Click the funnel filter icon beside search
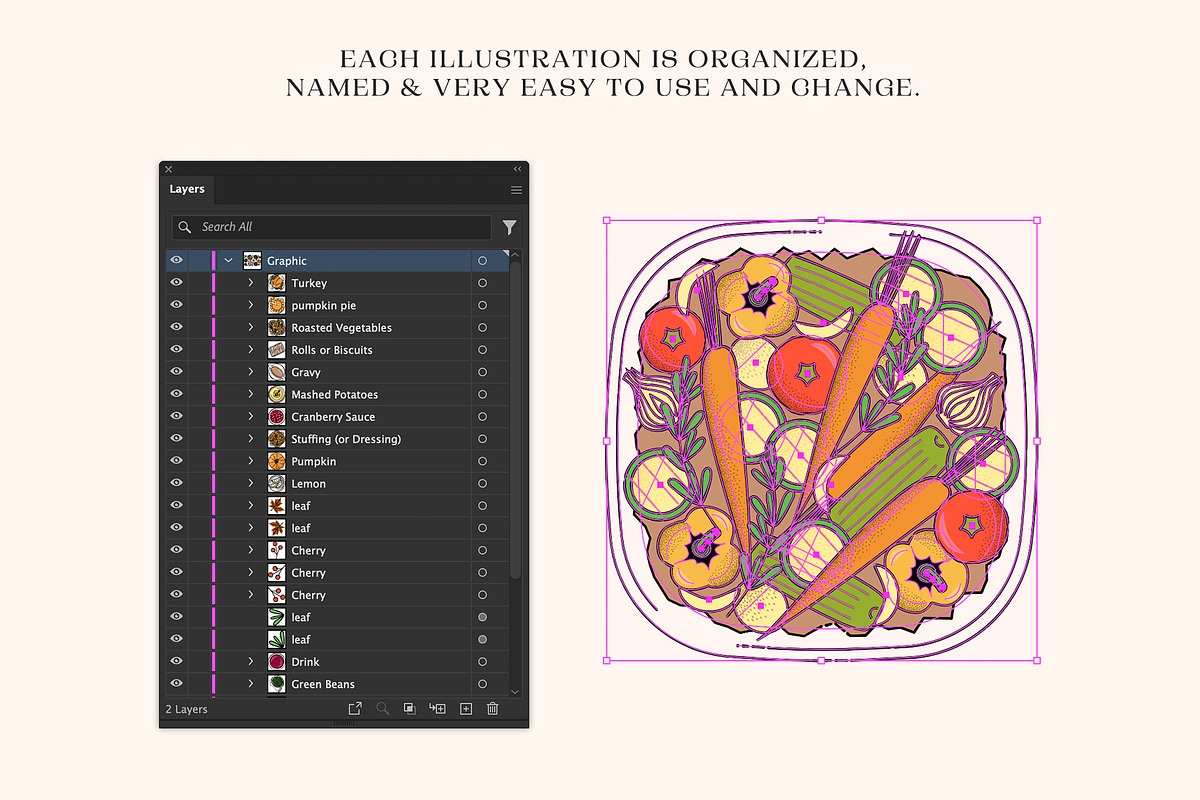Screen dimensions: 1200x800 pos(510,227)
